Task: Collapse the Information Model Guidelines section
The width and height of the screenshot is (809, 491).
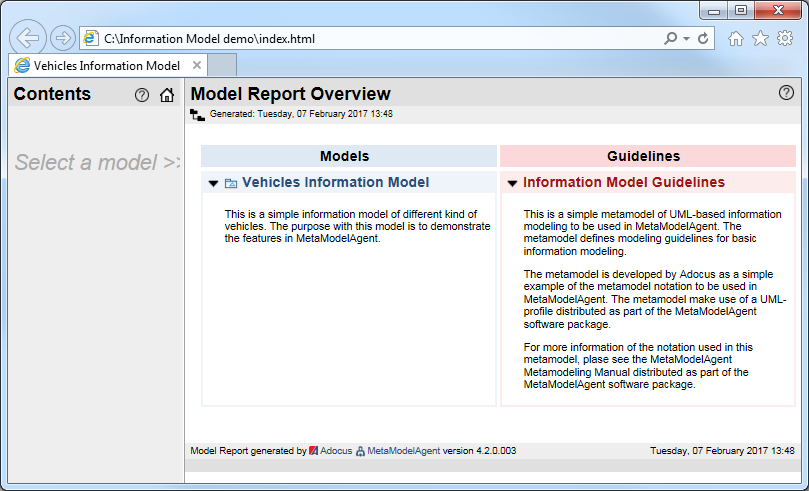Action: 512,183
